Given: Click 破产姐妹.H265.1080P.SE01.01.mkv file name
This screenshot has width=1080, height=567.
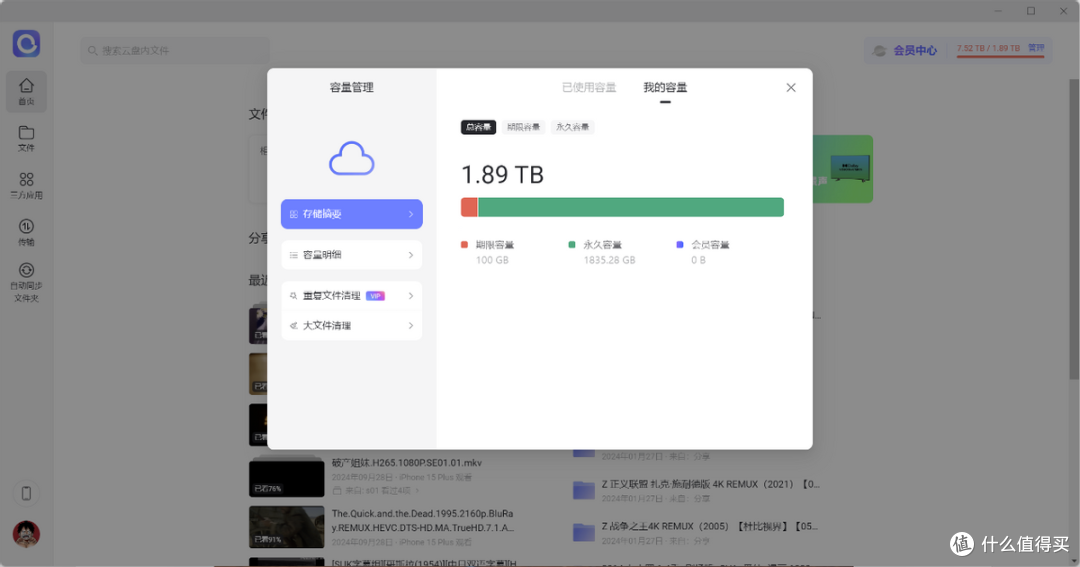Looking at the screenshot, I should (x=406, y=463).
